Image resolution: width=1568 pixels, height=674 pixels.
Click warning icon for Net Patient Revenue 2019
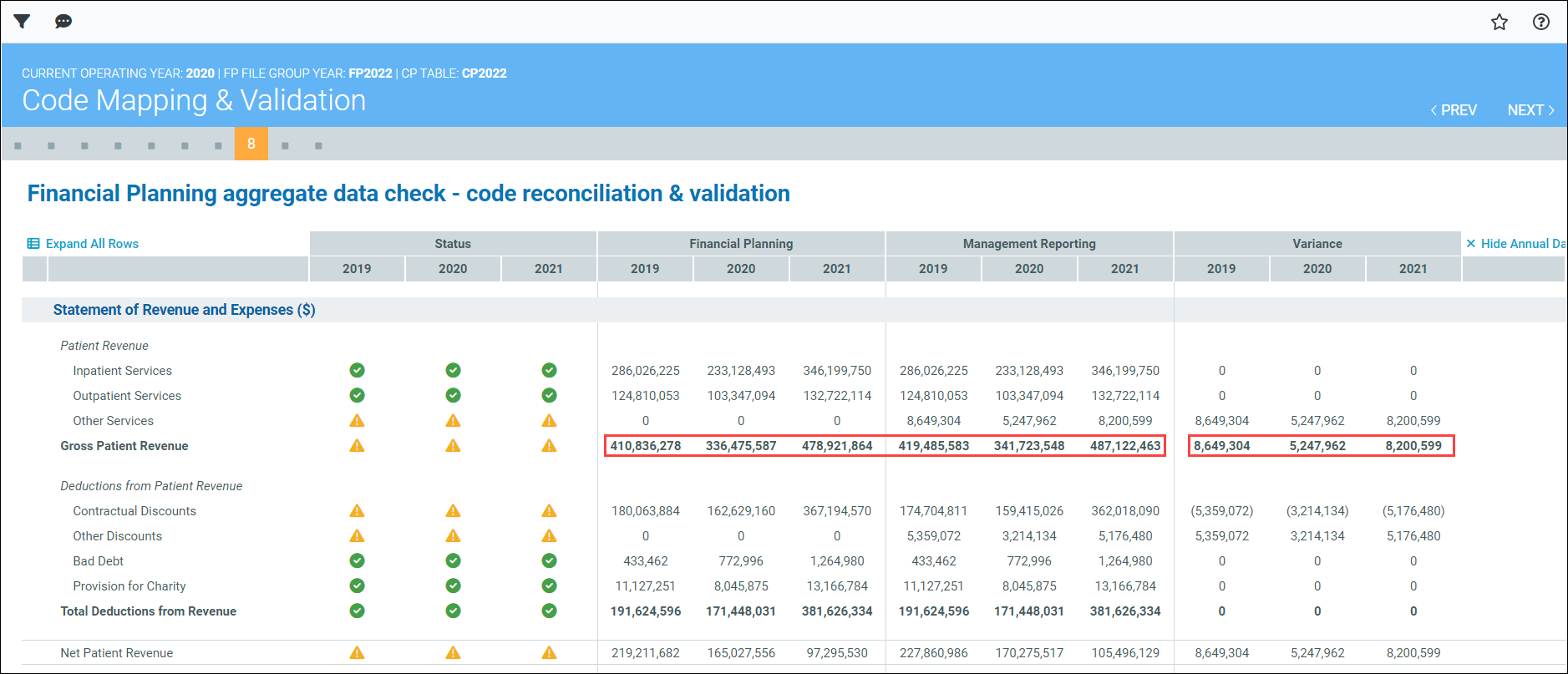click(357, 652)
